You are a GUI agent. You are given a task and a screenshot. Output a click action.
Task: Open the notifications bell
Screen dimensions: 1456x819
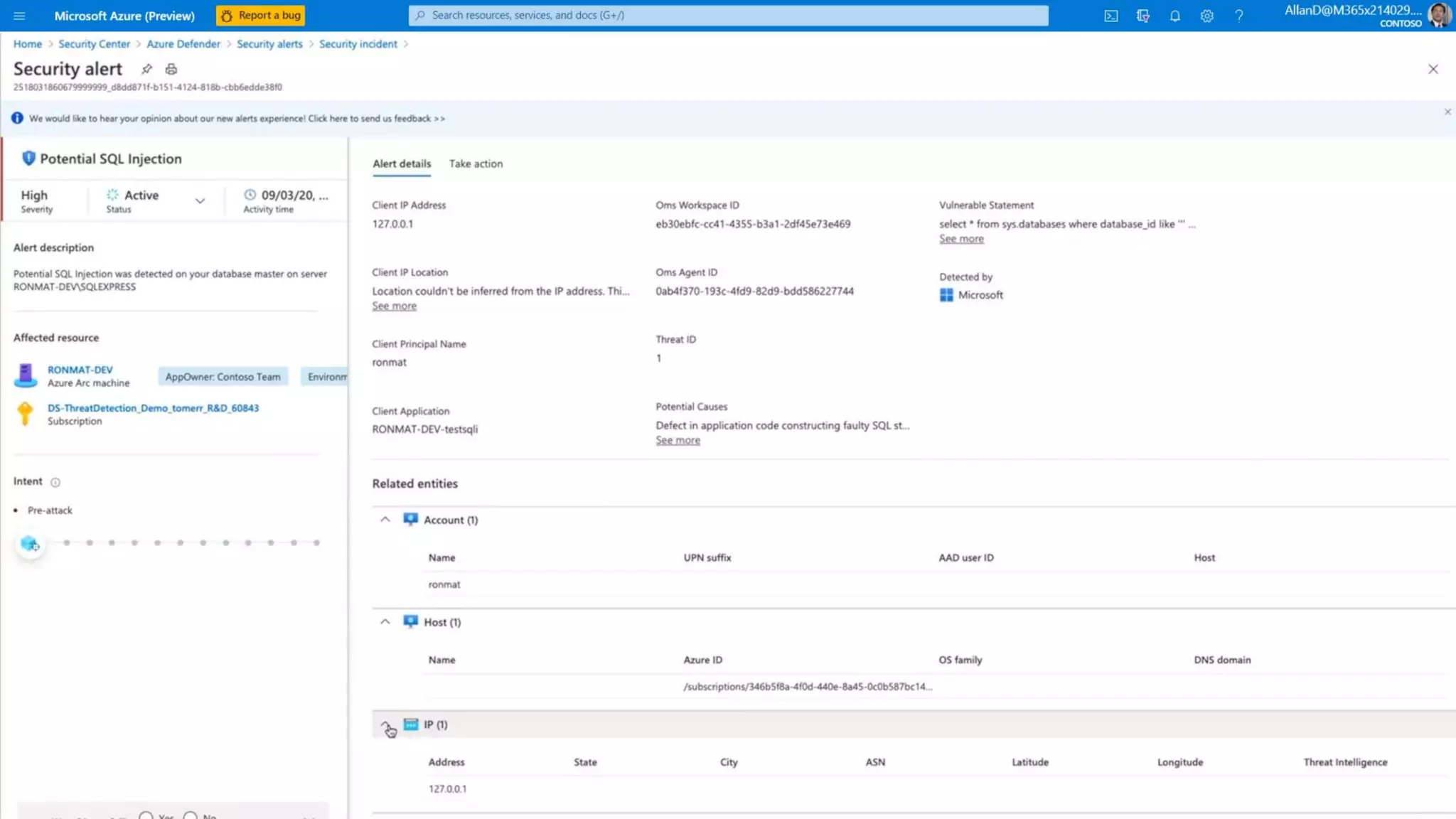(1174, 16)
